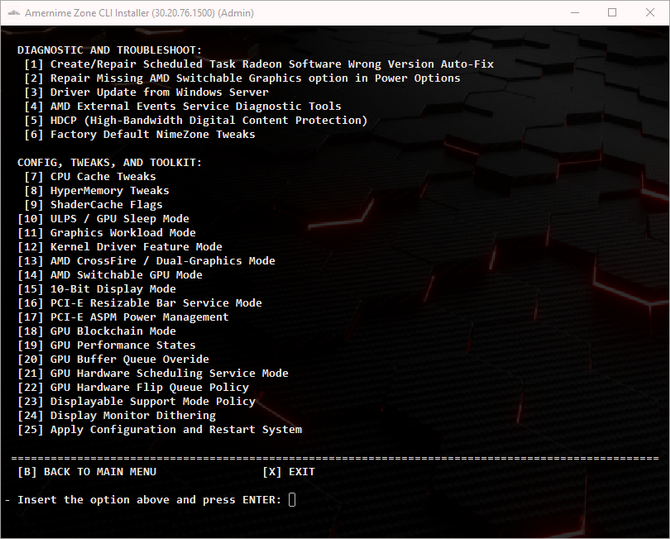Click option [2] Repair Missing AMD Switchable Graphics
670x539 pixels.
[x=242, y=78]
